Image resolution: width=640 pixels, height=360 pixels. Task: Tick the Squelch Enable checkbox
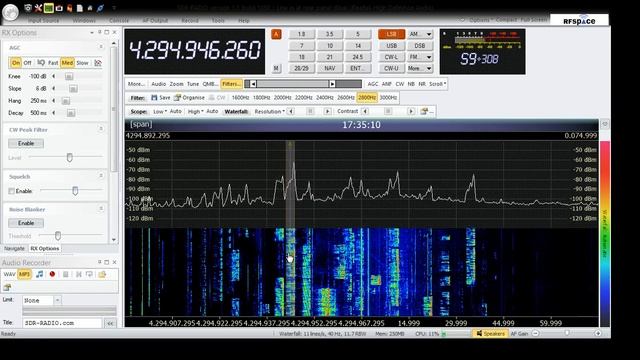(11, 191)
